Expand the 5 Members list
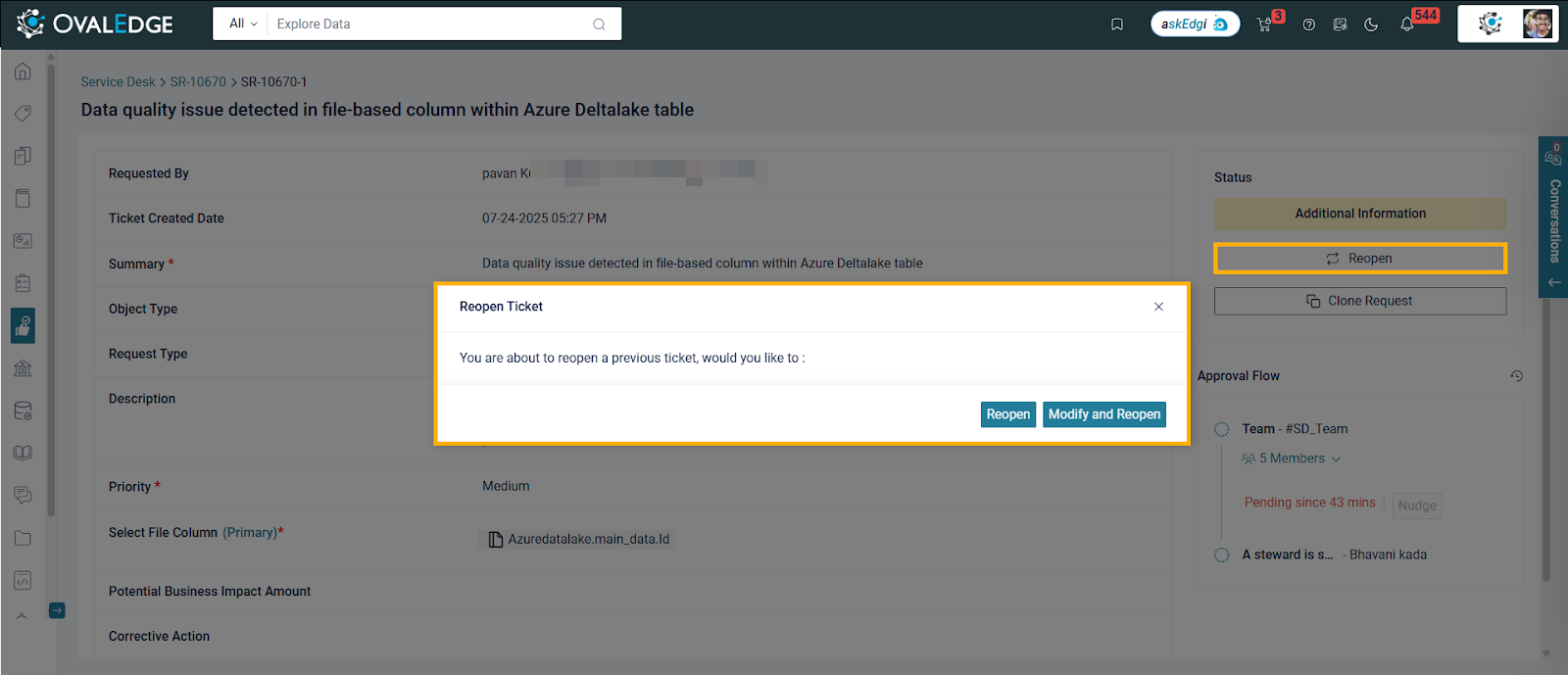 (x=1291, y=458)
